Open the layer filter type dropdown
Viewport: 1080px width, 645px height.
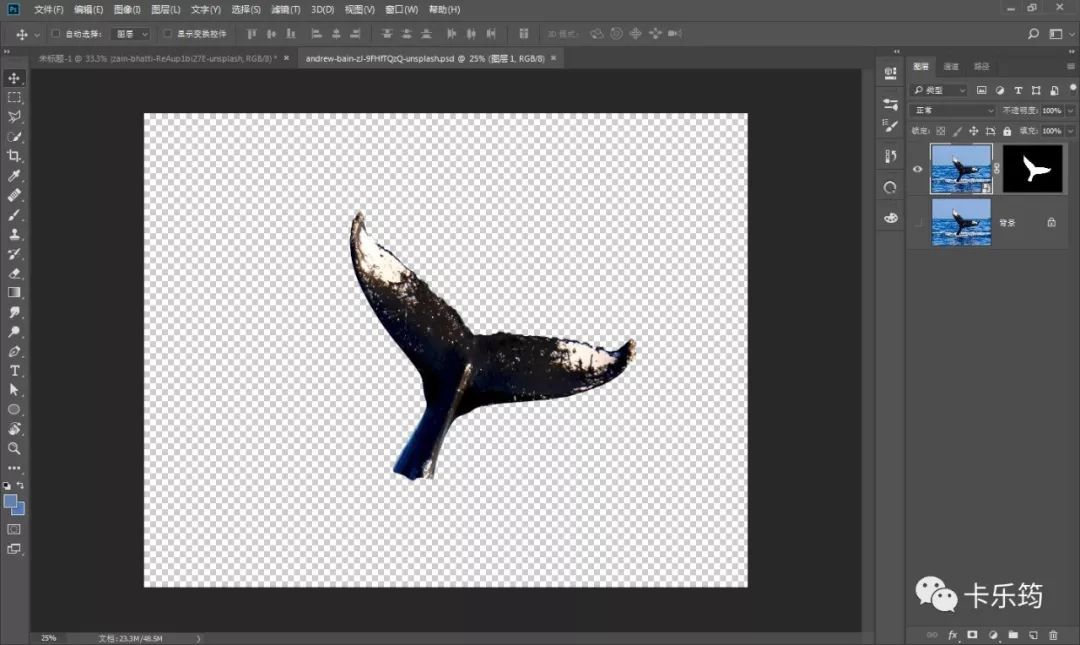click(x=939, y=90)
